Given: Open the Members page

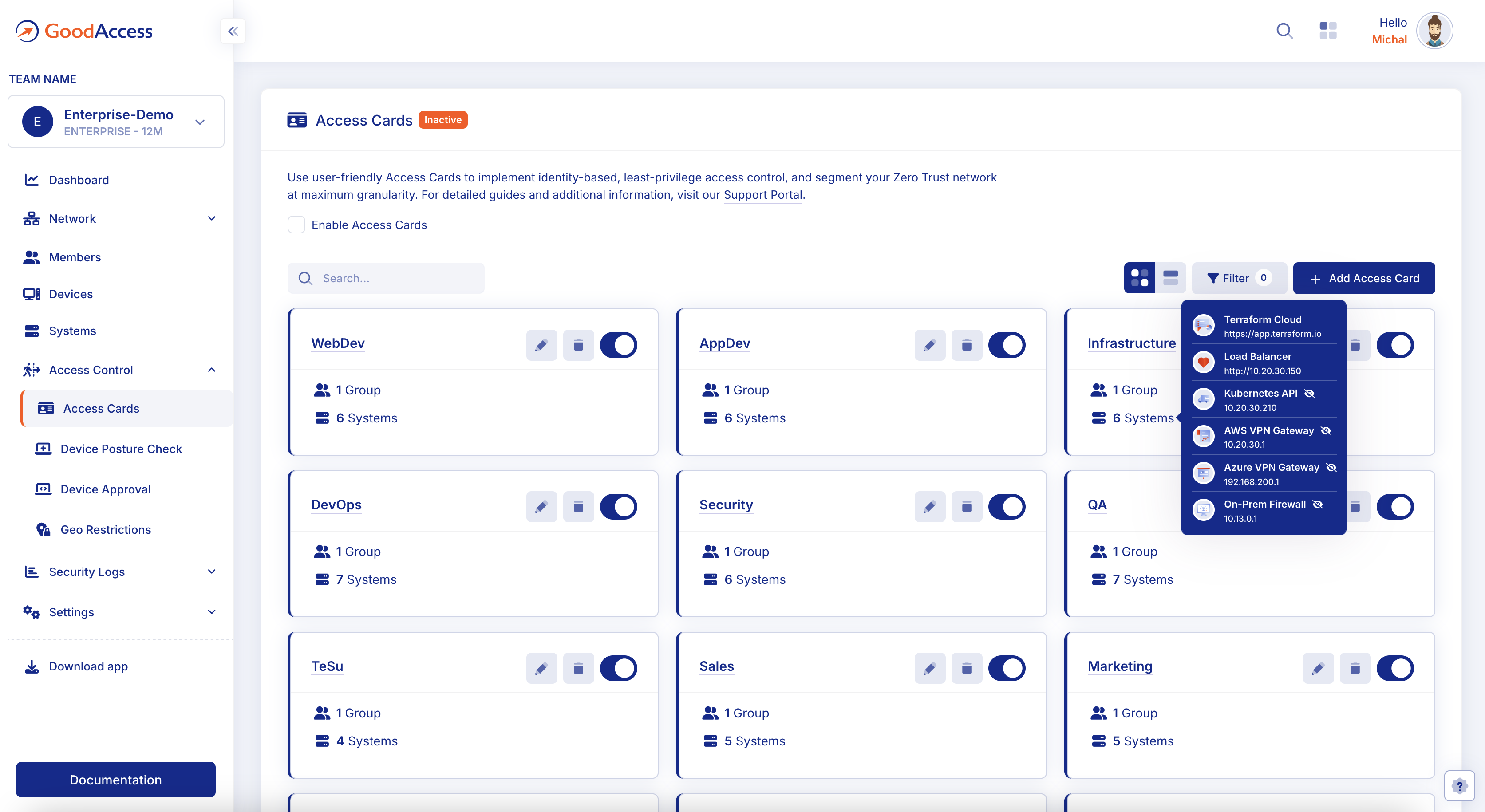Looking at the screenshot, I should (75, 257).
